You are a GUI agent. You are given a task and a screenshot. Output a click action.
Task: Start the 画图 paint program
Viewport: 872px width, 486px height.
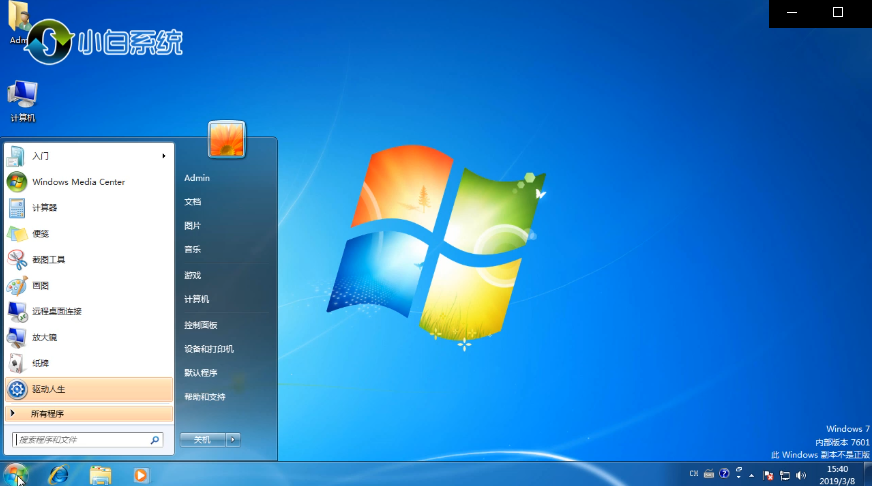coord(40,286)
